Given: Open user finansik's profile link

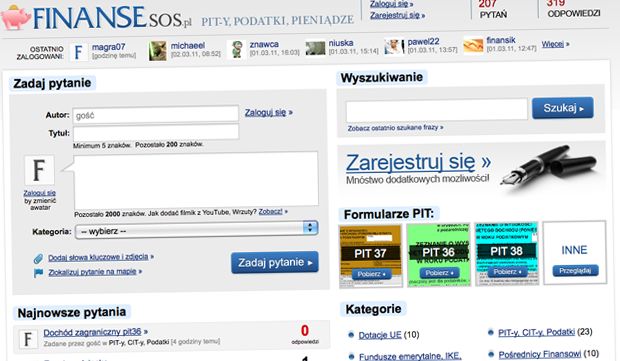Looking at the screenshot, I should point(501,40).
